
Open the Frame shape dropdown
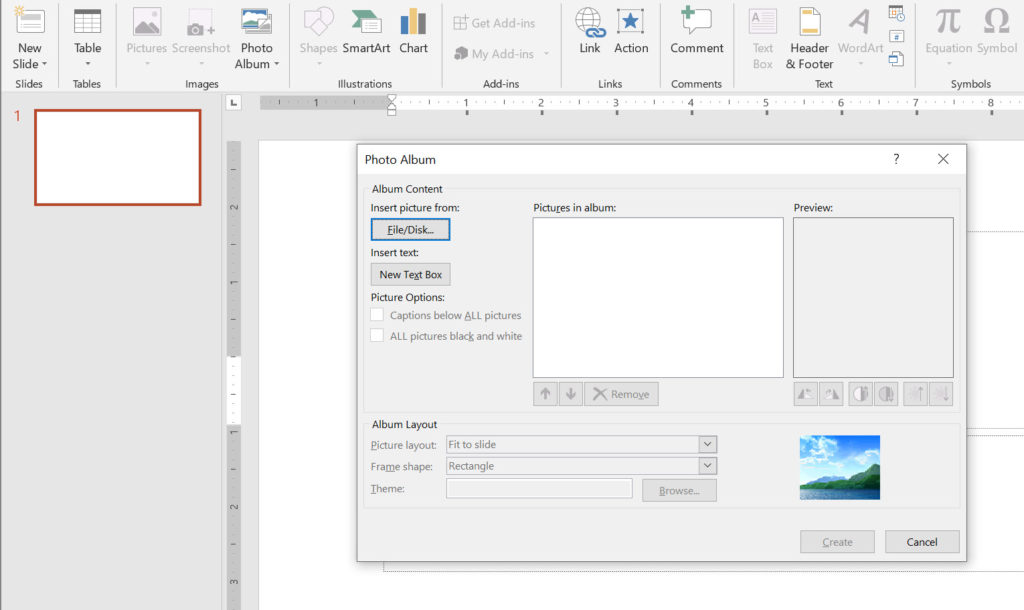click(x=707, y=466)
